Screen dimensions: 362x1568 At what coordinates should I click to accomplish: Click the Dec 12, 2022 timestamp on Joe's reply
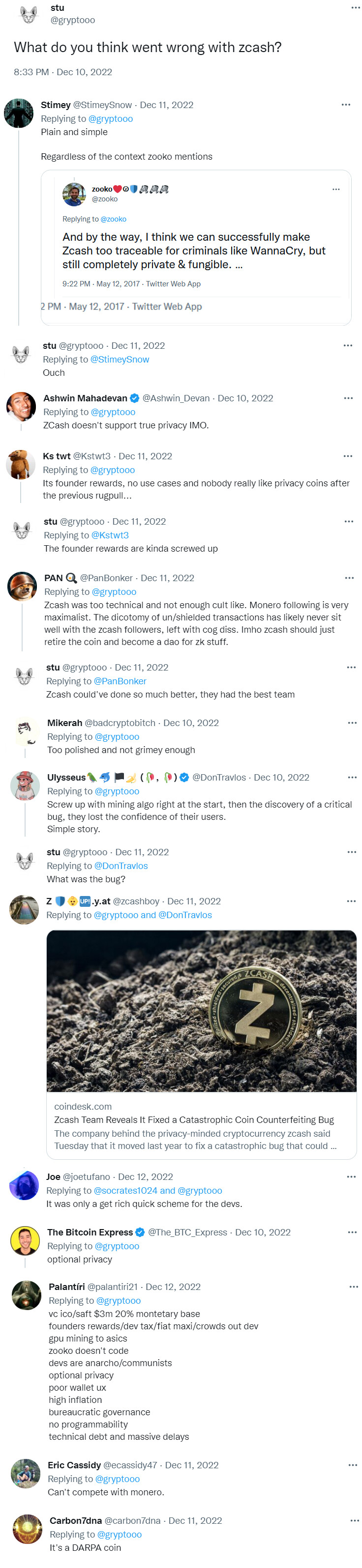pos(145,1176)
